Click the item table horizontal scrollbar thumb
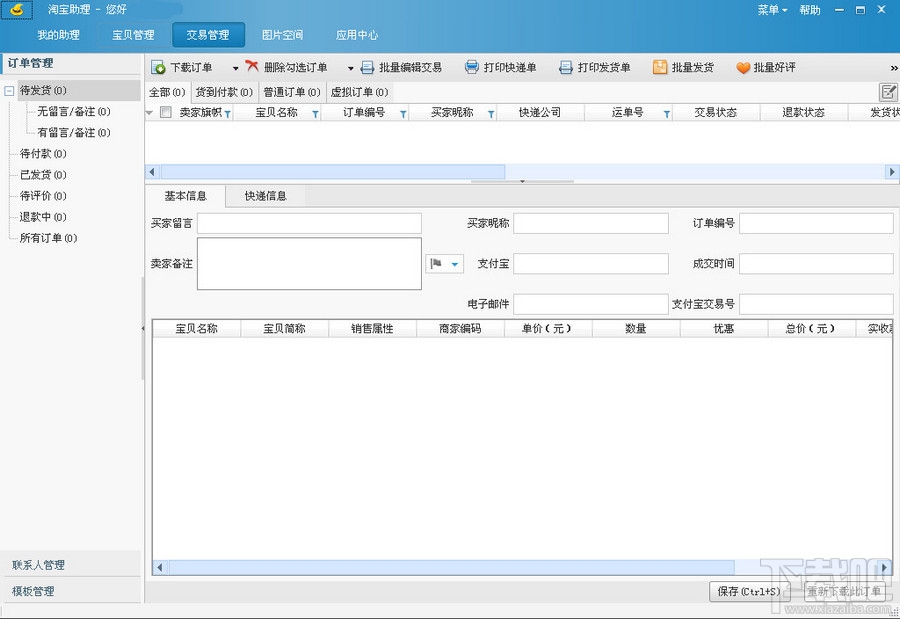 (452, 567)
